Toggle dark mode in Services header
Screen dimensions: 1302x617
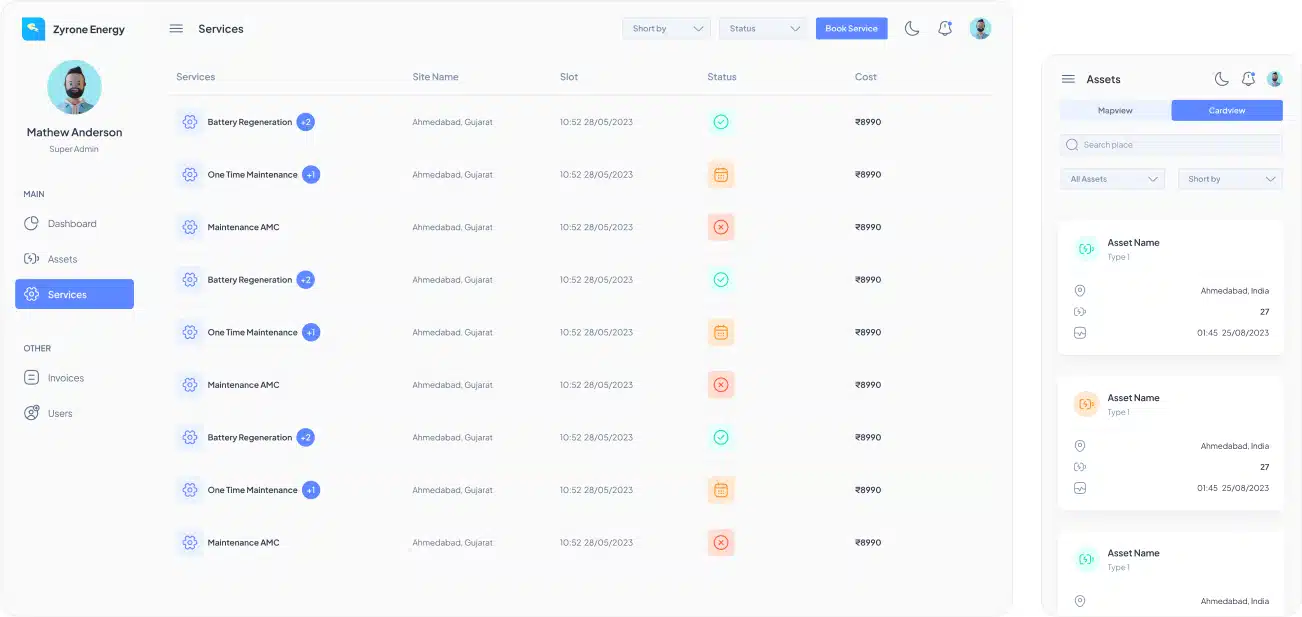912,29
